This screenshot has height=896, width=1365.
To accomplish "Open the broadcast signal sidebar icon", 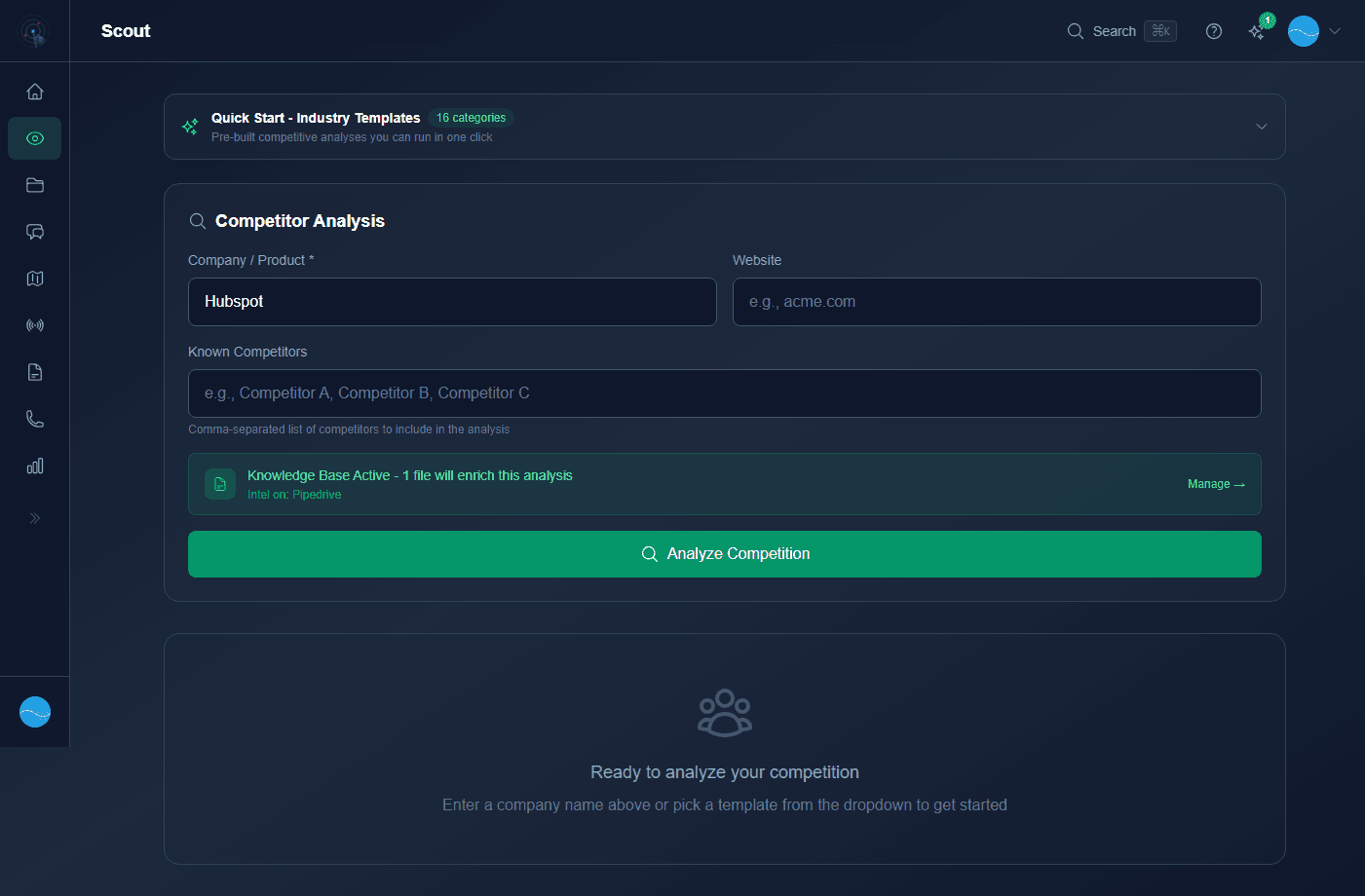I will [x=35, y=324].
